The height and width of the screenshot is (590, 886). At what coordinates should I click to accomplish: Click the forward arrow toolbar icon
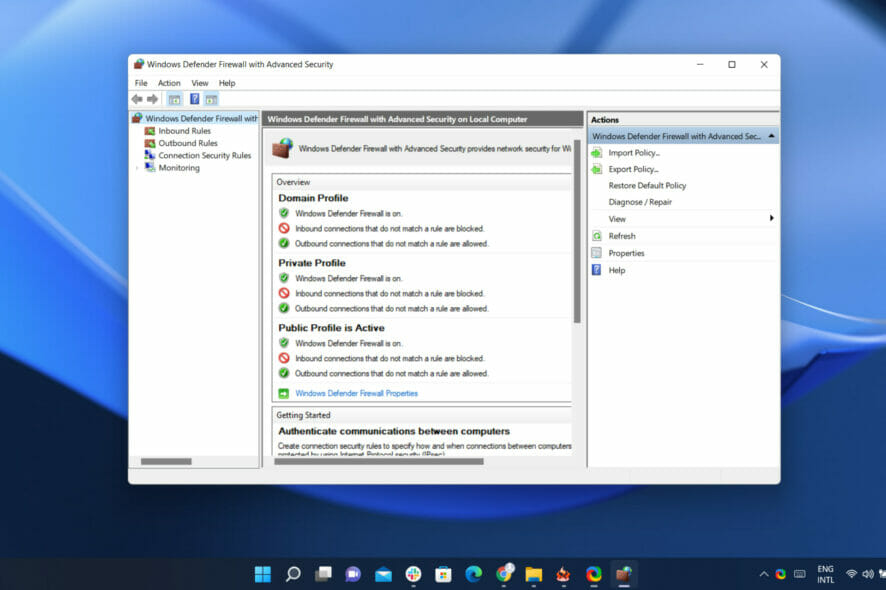click(x=152, y=99)
